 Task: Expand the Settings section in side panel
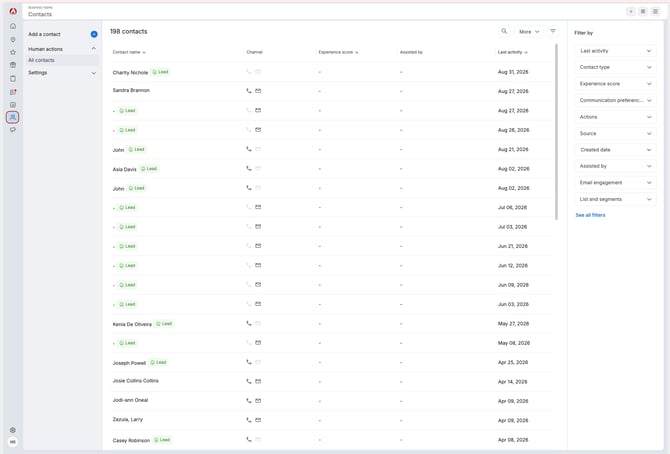pos(62,73)
